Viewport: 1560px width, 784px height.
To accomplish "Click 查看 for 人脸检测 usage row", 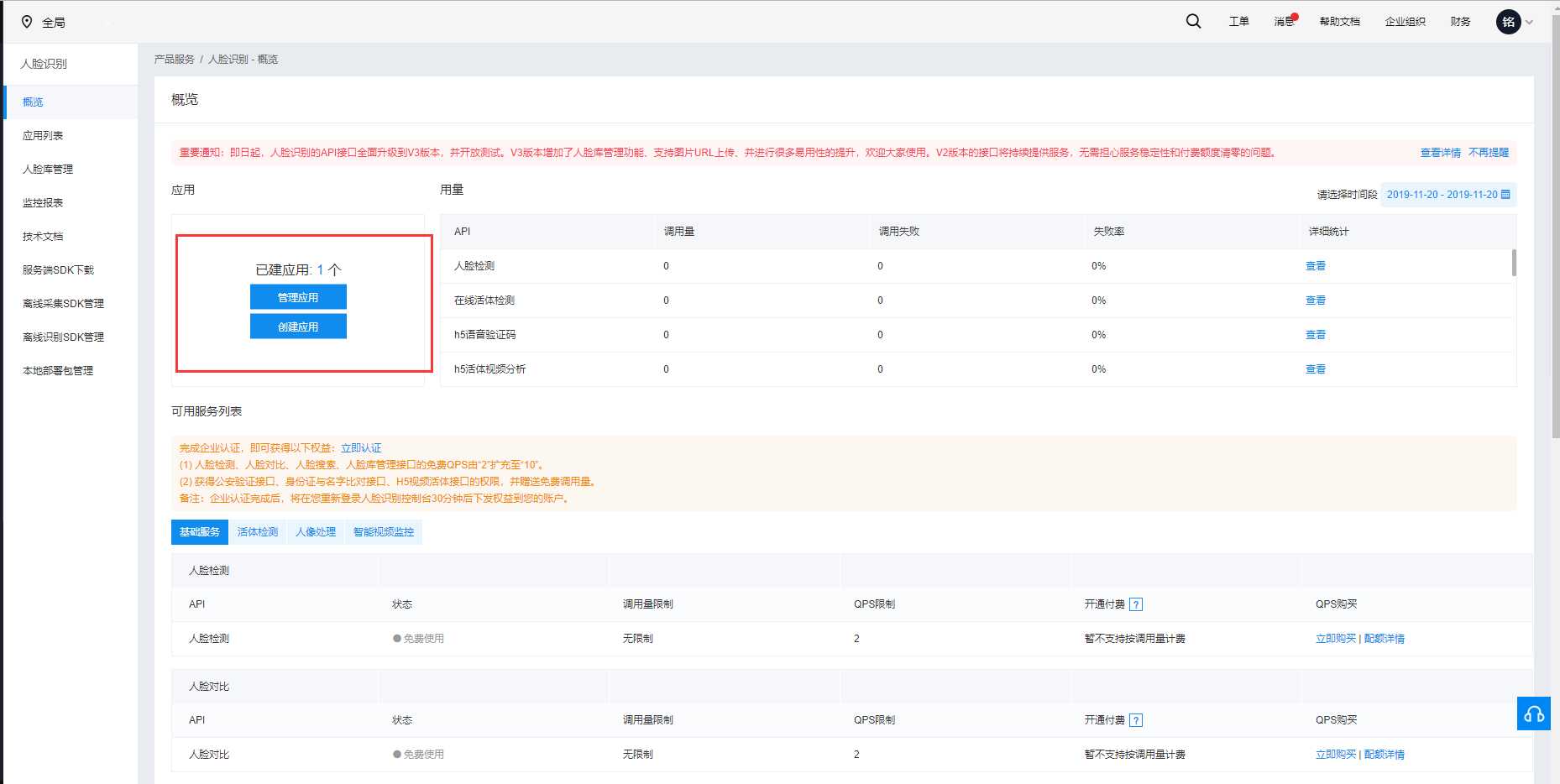I will pyautogui.click(x=1315, y=266).
